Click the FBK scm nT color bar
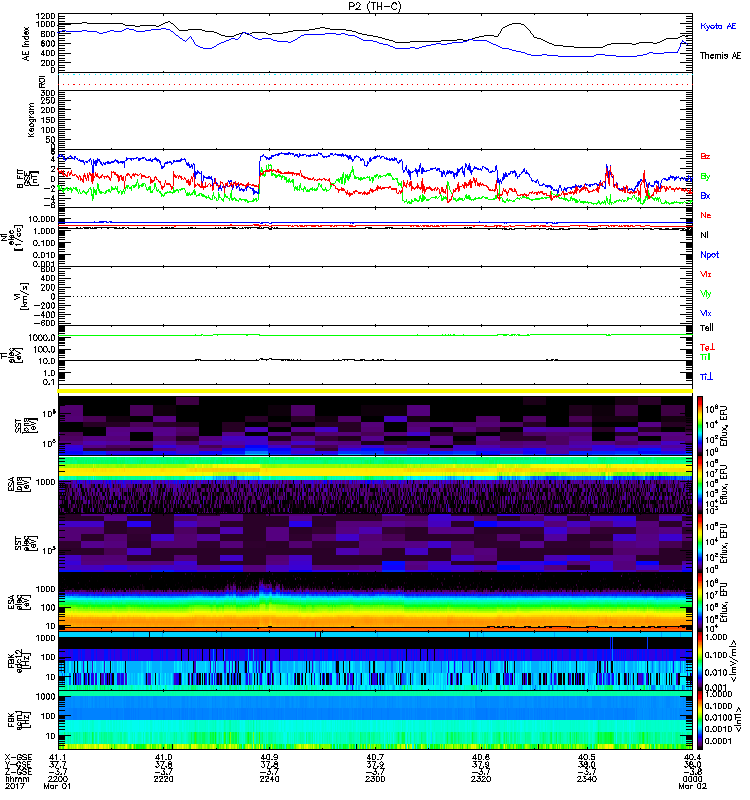The image size is (750, 800). click(700, 719)
